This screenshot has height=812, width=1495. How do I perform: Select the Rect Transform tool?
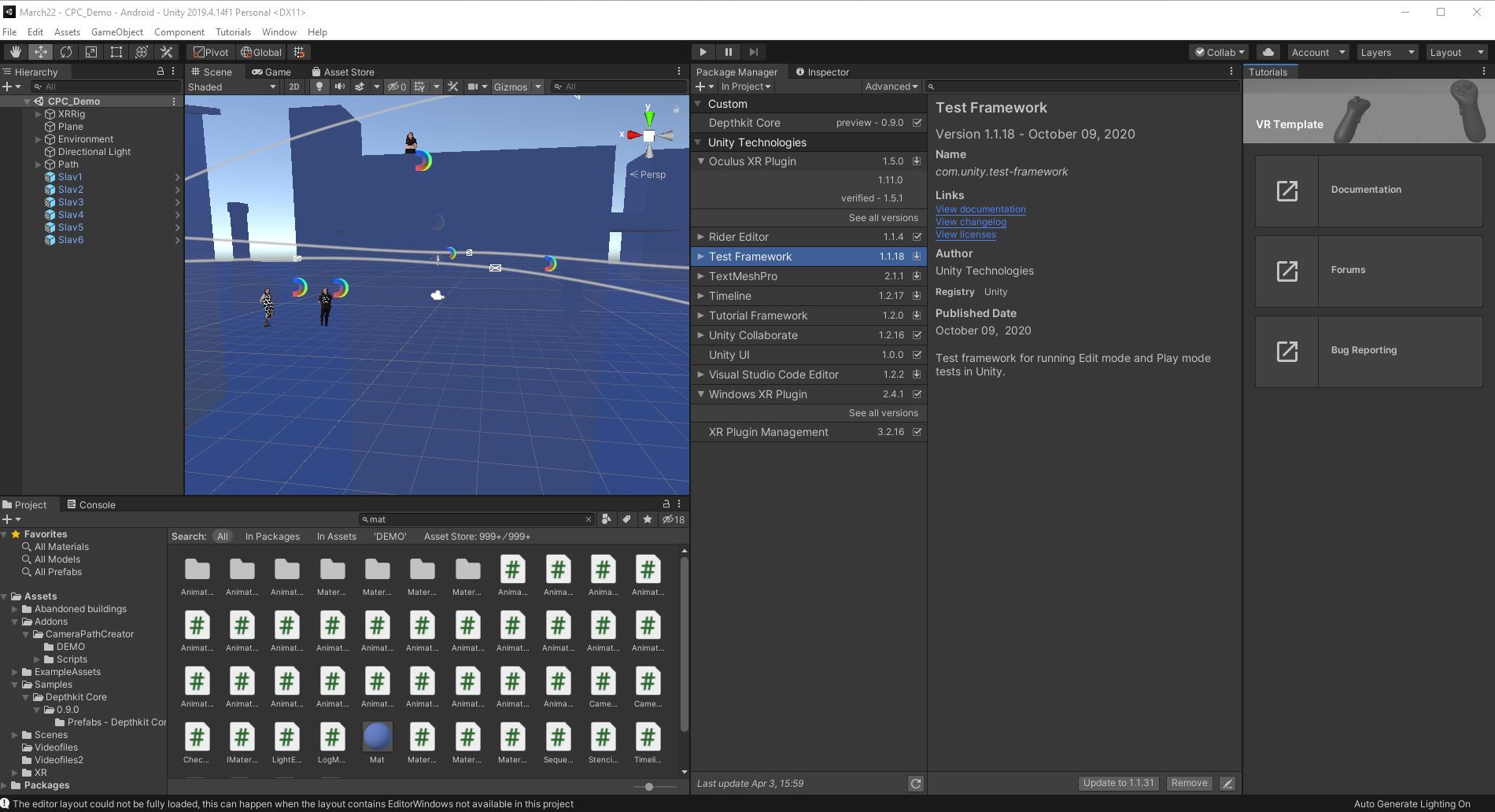[116, 52]
